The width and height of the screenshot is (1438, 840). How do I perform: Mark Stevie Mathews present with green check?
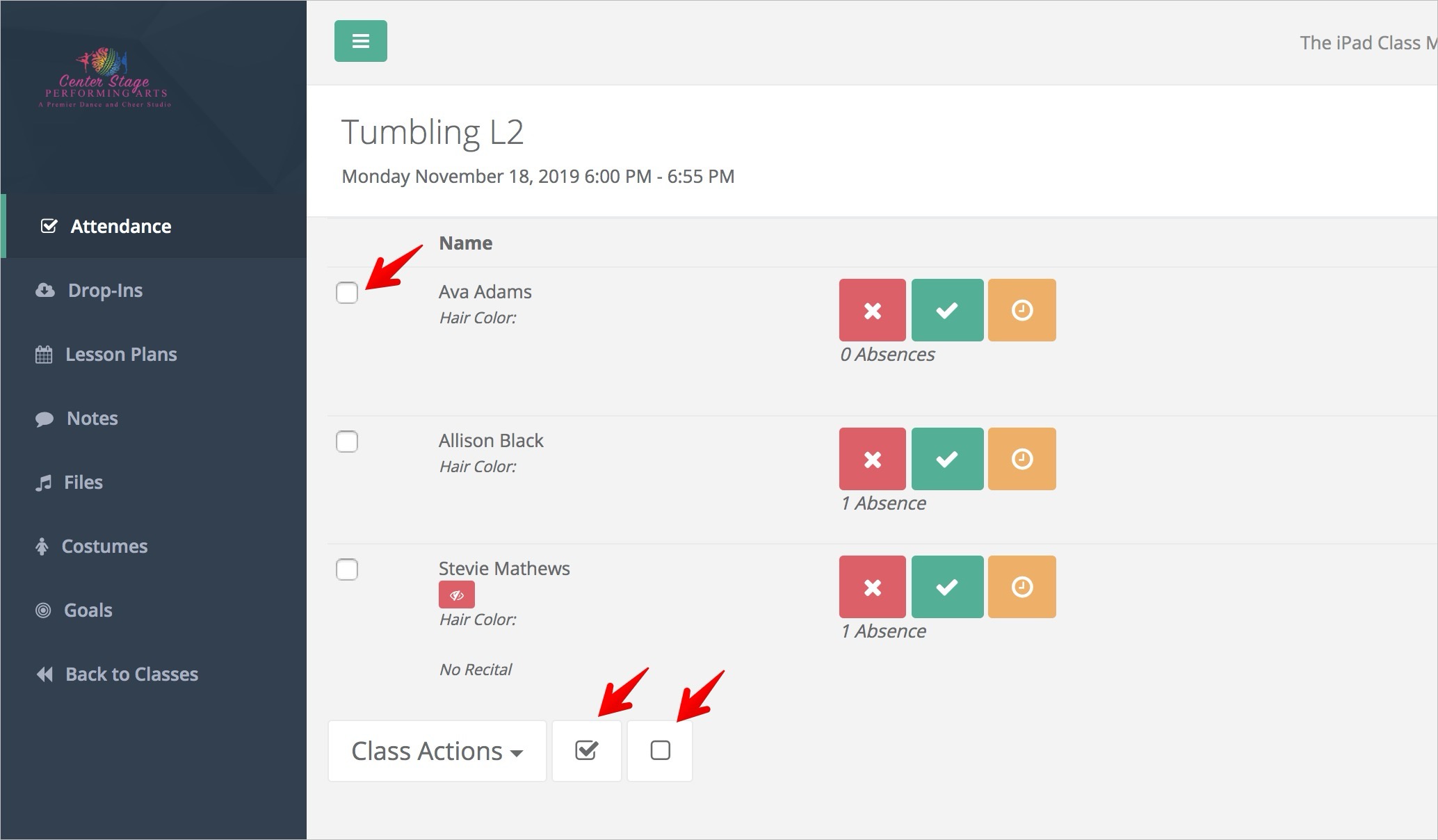coord(947,587)
